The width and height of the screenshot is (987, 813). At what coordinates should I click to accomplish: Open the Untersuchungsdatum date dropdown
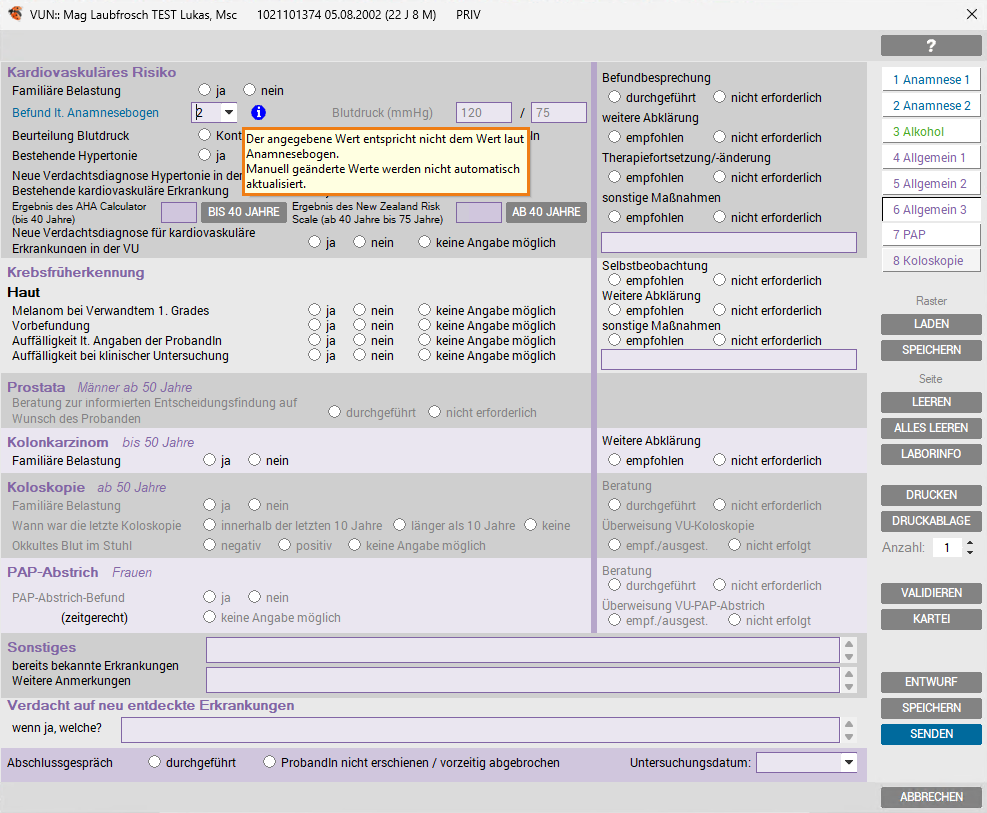[x=849, y=763]
